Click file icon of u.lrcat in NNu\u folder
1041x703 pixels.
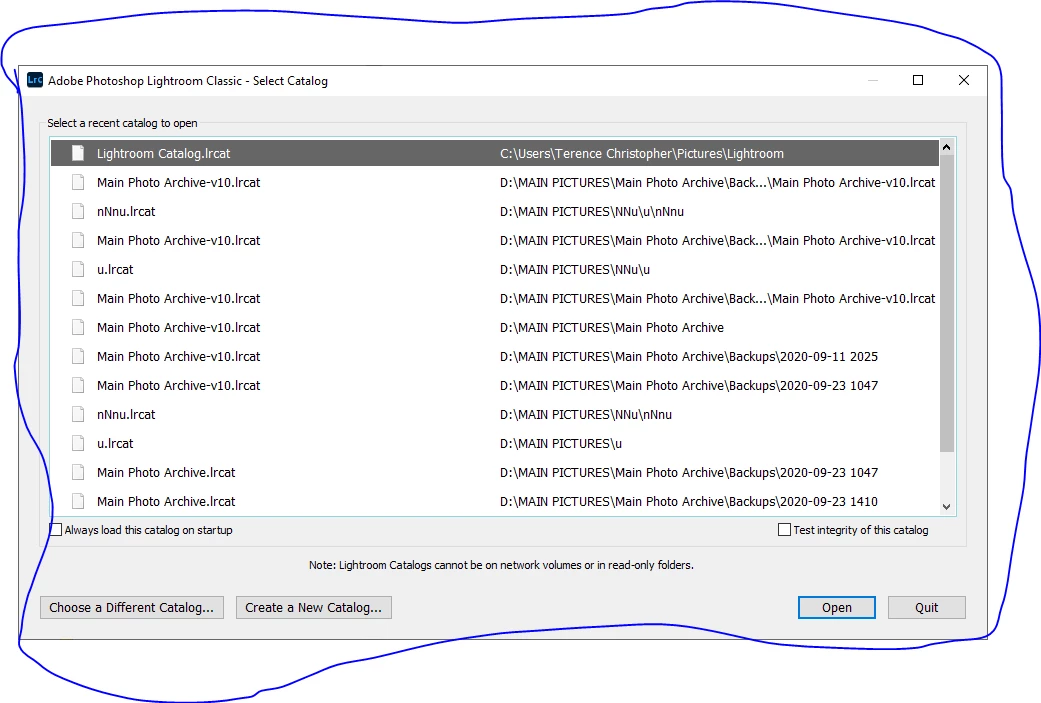pyautogui.click(x=78, y=270)
